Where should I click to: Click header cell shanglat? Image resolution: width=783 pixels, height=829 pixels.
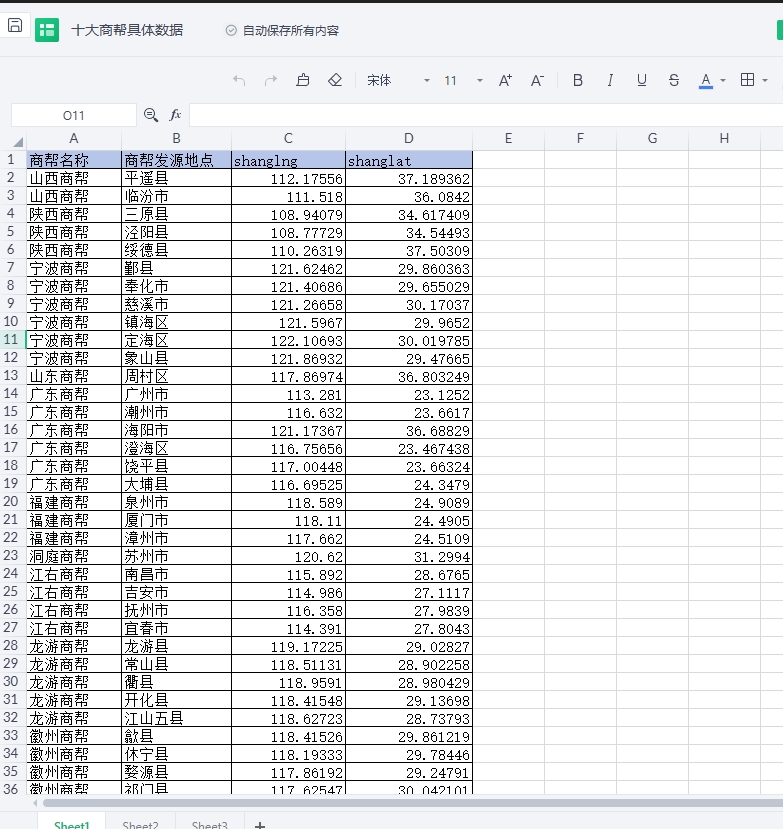[409, 160]
